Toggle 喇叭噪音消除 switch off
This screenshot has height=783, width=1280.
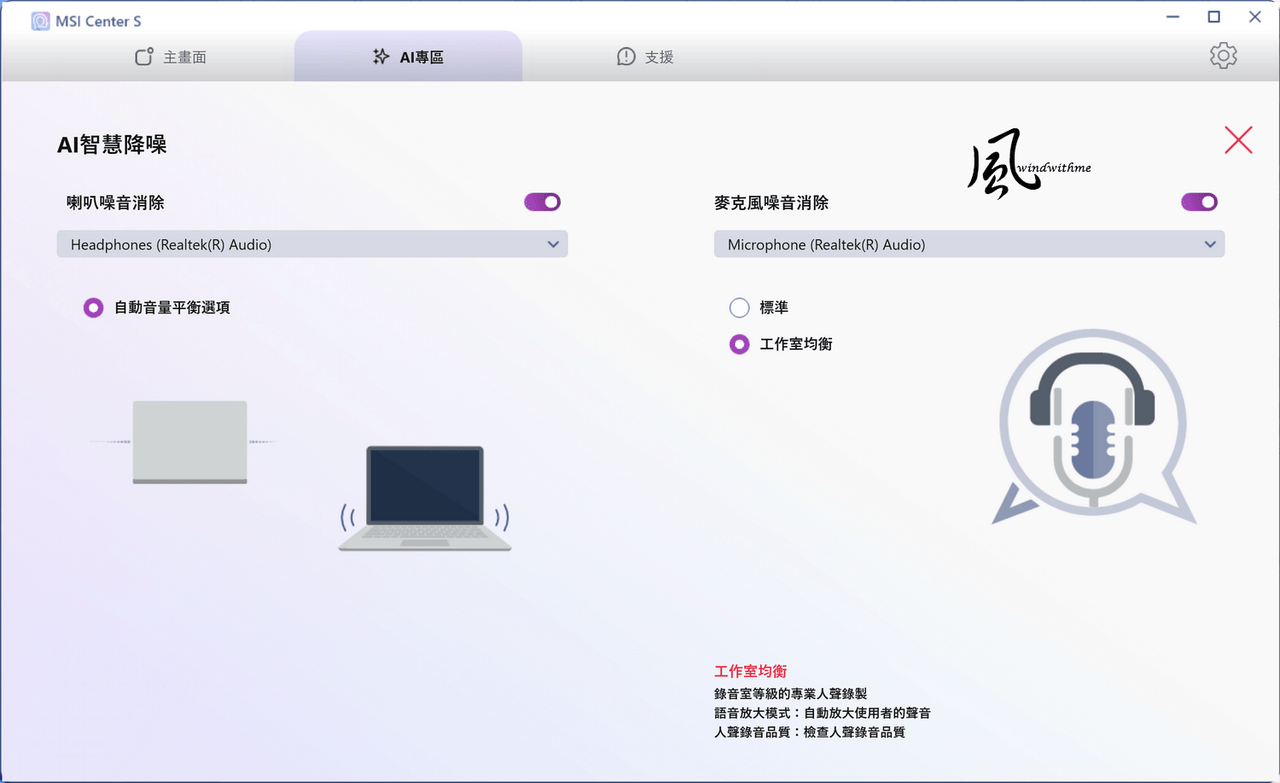542,202
